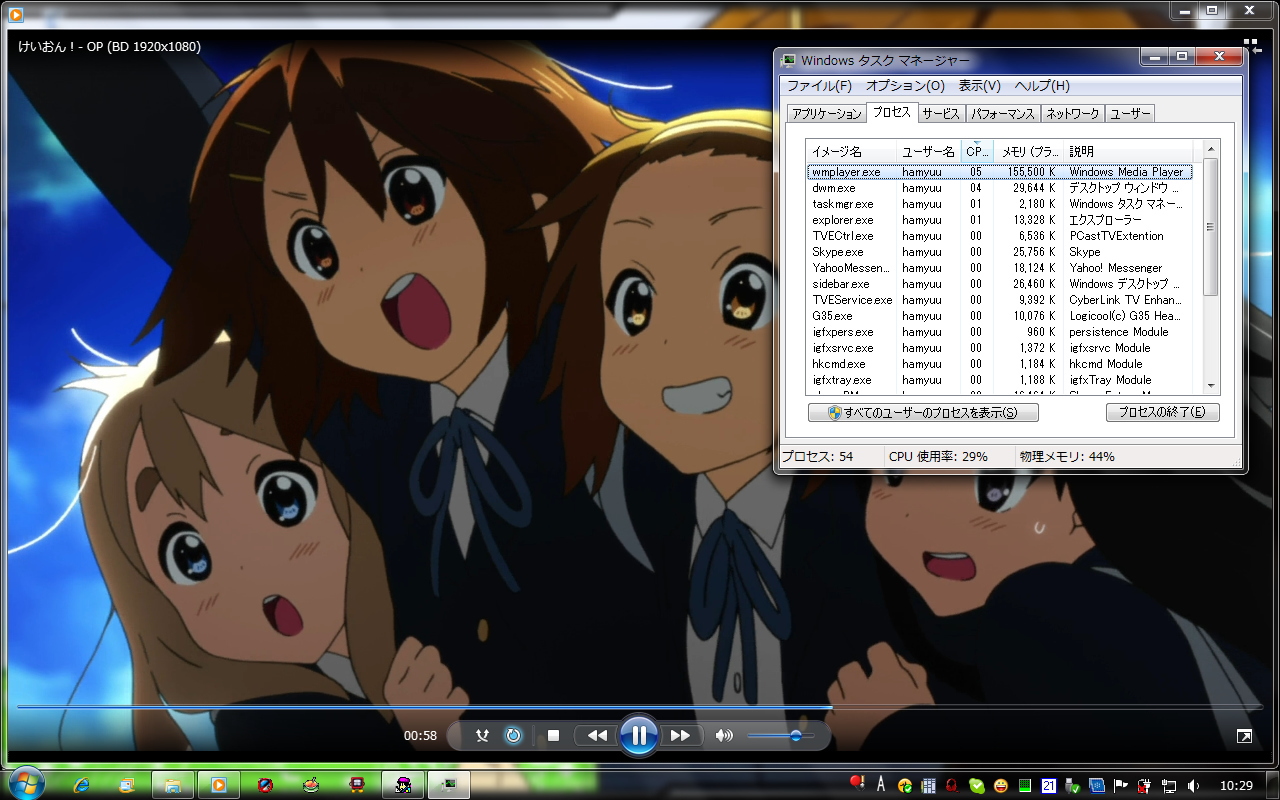Switch to the ネットワーク tab
The width and height of the screenshot is (1280, 800).
pyautogui.click(x=1072, y=114)
